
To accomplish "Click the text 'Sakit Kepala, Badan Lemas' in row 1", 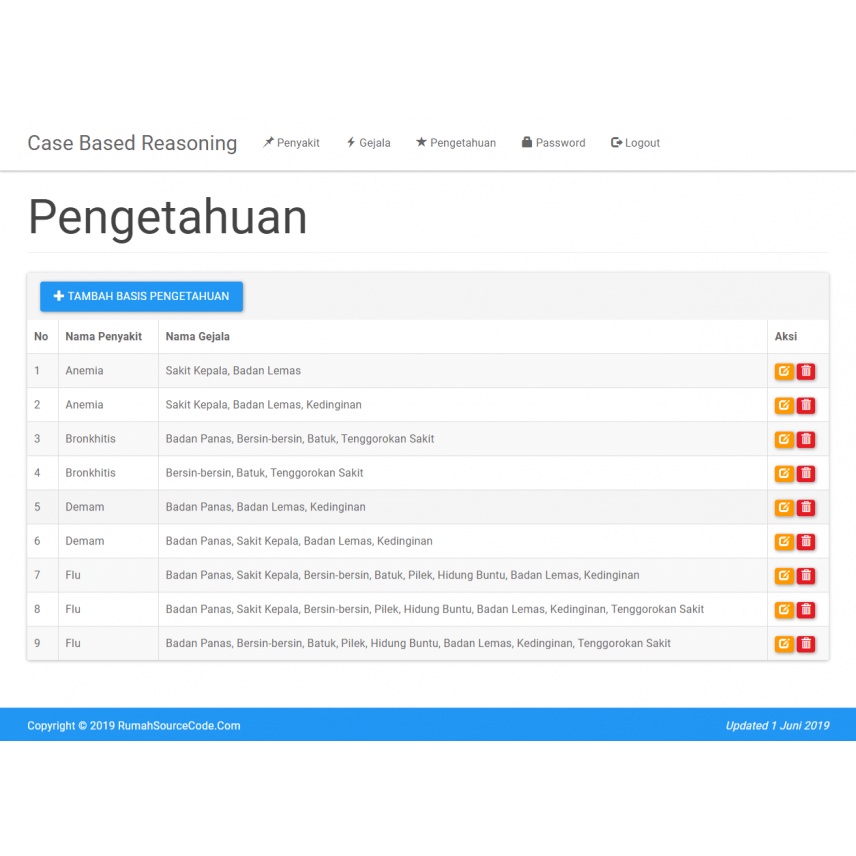I will tap(233, 371).
